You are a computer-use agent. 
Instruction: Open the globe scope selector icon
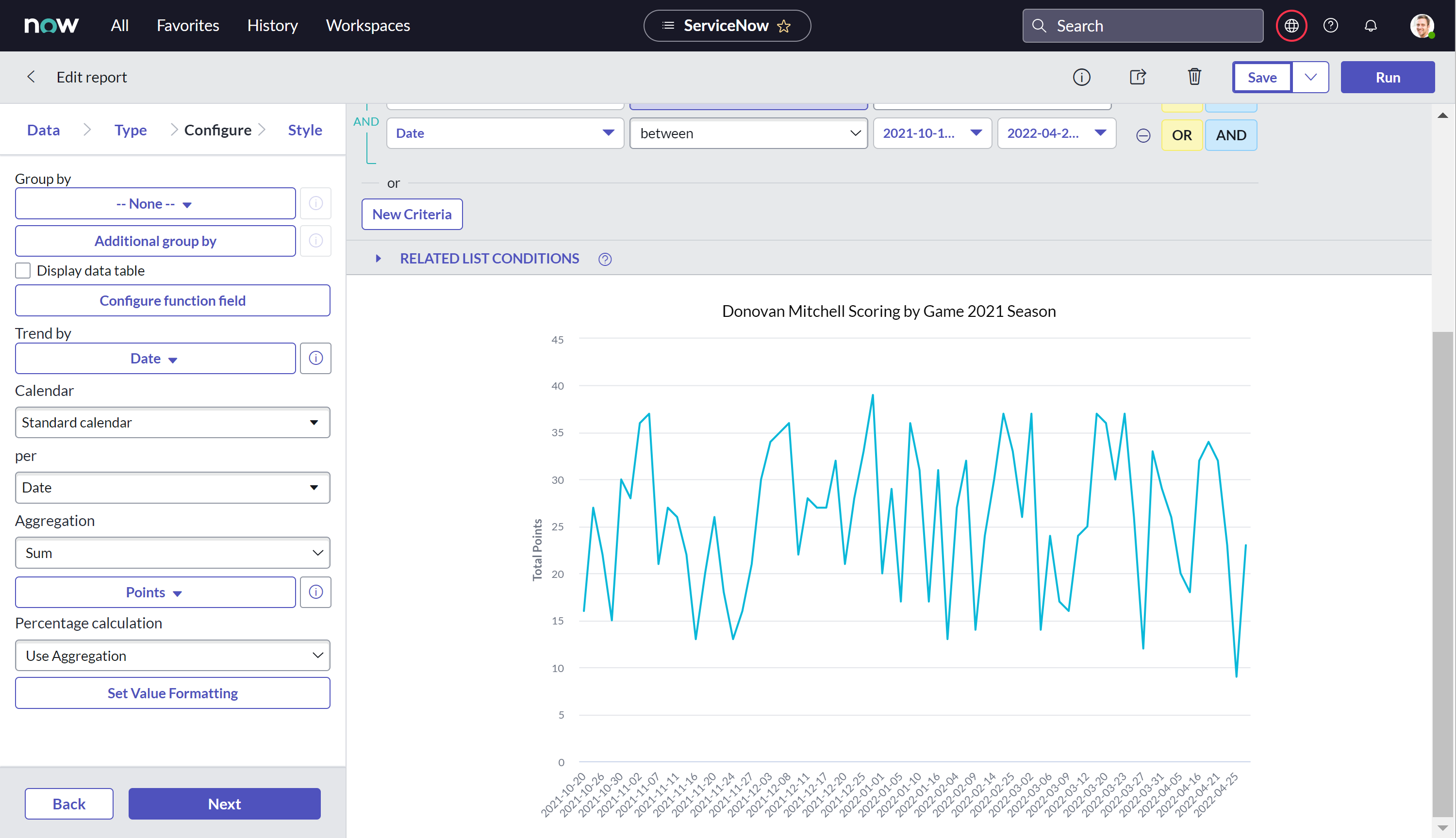[1291, 26]
